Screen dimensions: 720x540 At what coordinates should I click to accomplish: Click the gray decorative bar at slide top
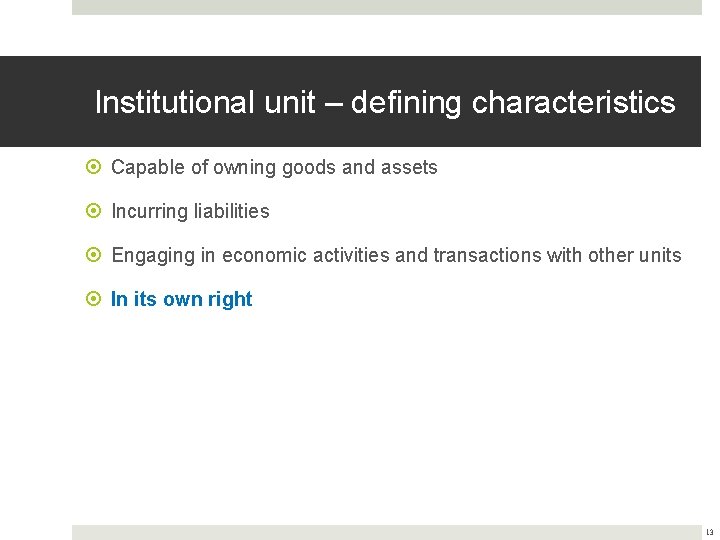(x=387, y=7)
